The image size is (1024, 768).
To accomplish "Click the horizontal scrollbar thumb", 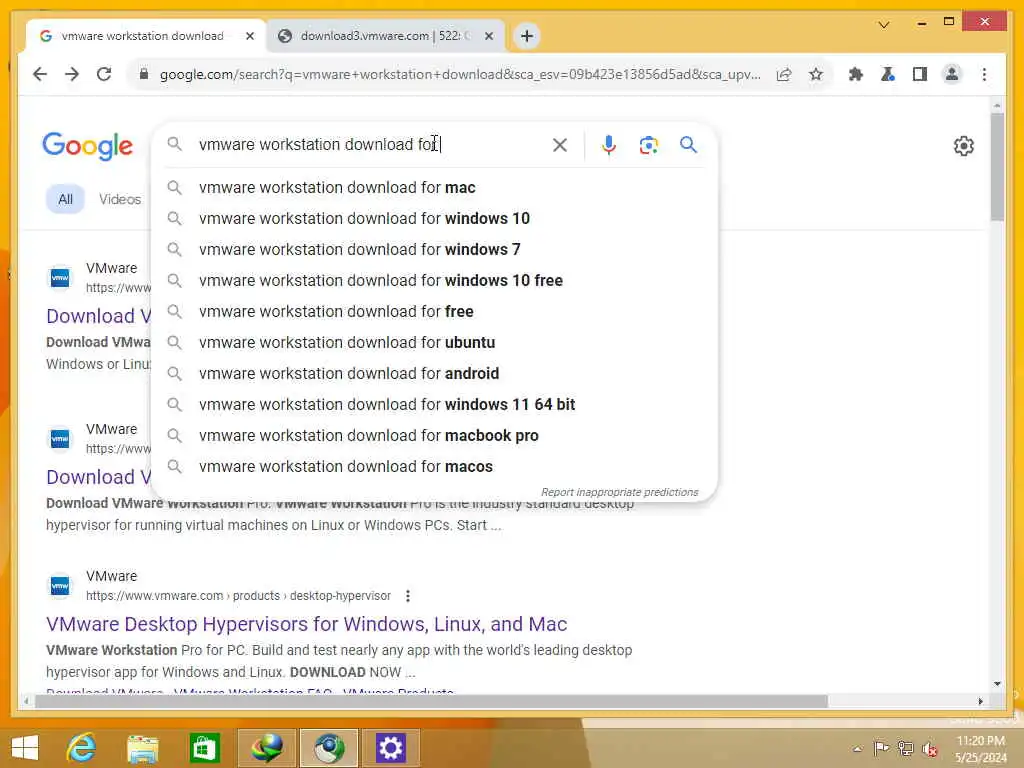I will pyautogui.click(x=431, y=701).
